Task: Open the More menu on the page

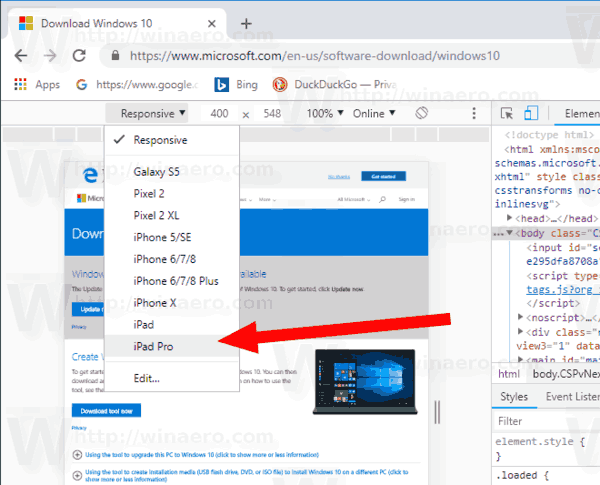Action: pos(267,199)
